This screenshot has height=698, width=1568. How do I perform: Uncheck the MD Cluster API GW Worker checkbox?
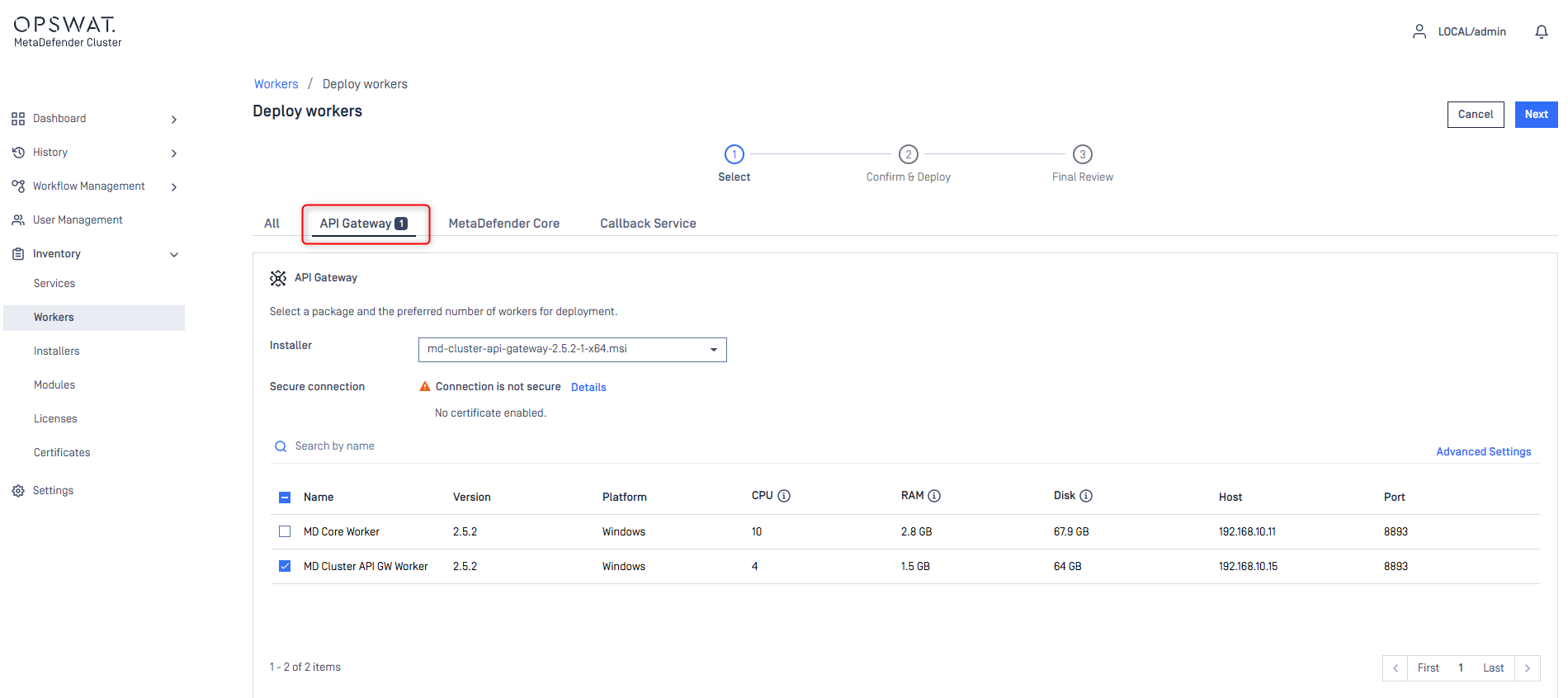[x=285, y=567]
